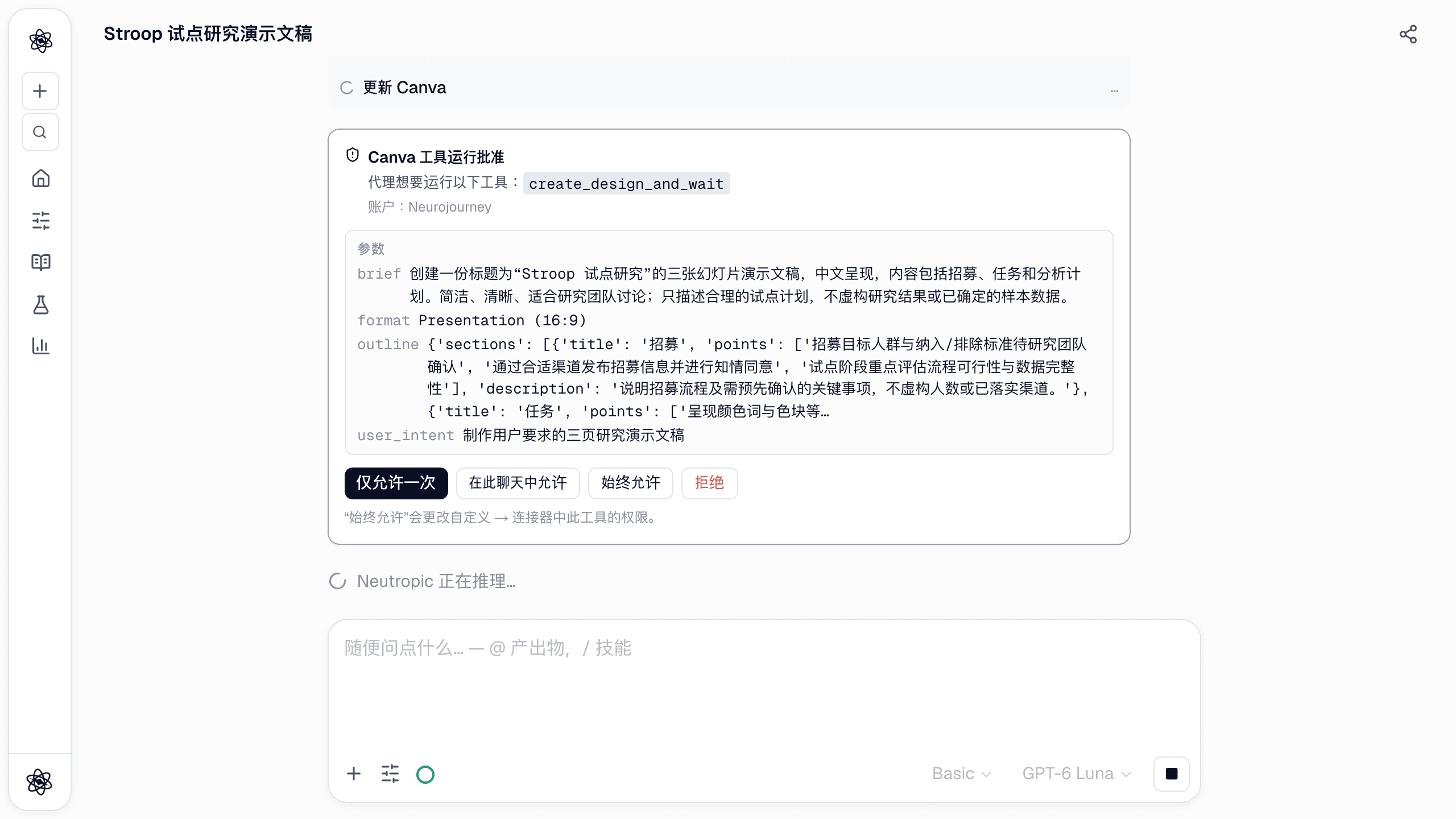Screen dimensions: 1456x819
Task: Click the shield icon beside Canva 工具运行批准
Action: pos(353,155)
